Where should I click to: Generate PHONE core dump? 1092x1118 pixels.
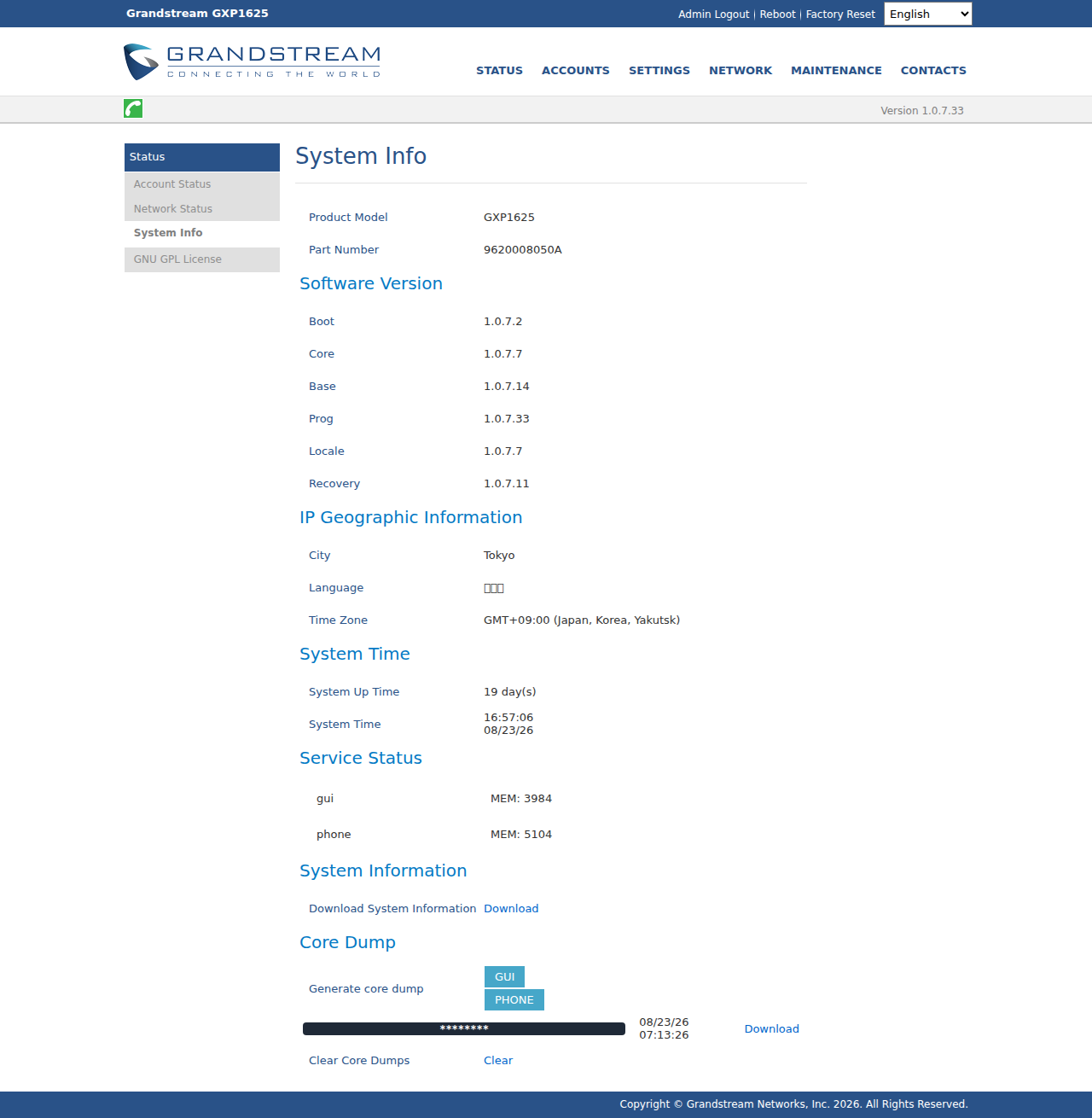tap(514, 999)
